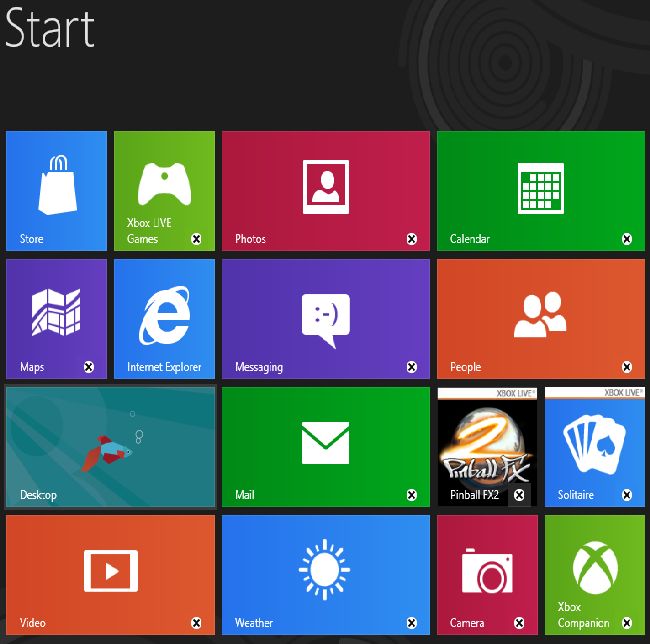Remove the Camera tile using its X
Screen dimensions: 650x644
tap(519, 623)
